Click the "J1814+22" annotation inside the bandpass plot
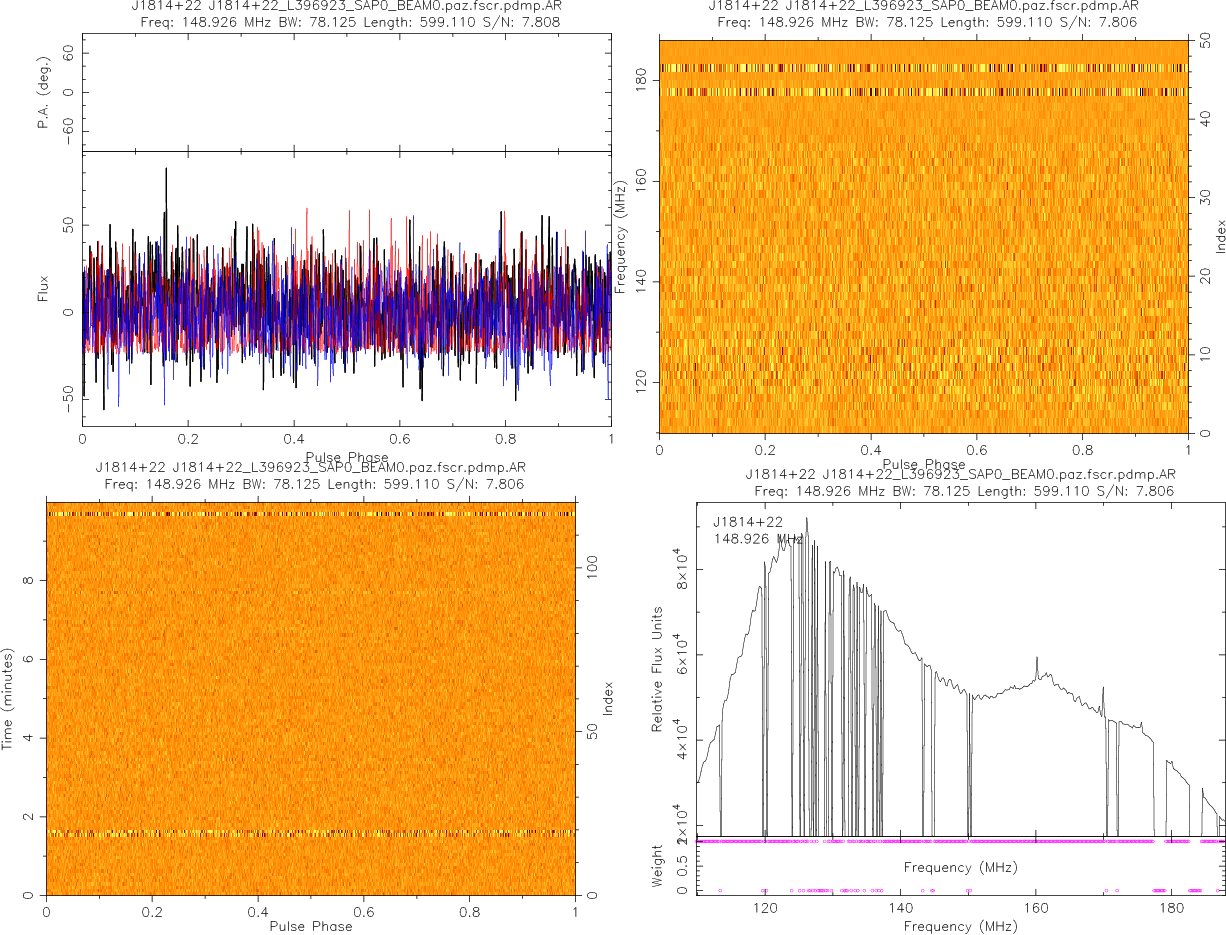The width and height of the screenshot is (1226, 935). (747, 521)
